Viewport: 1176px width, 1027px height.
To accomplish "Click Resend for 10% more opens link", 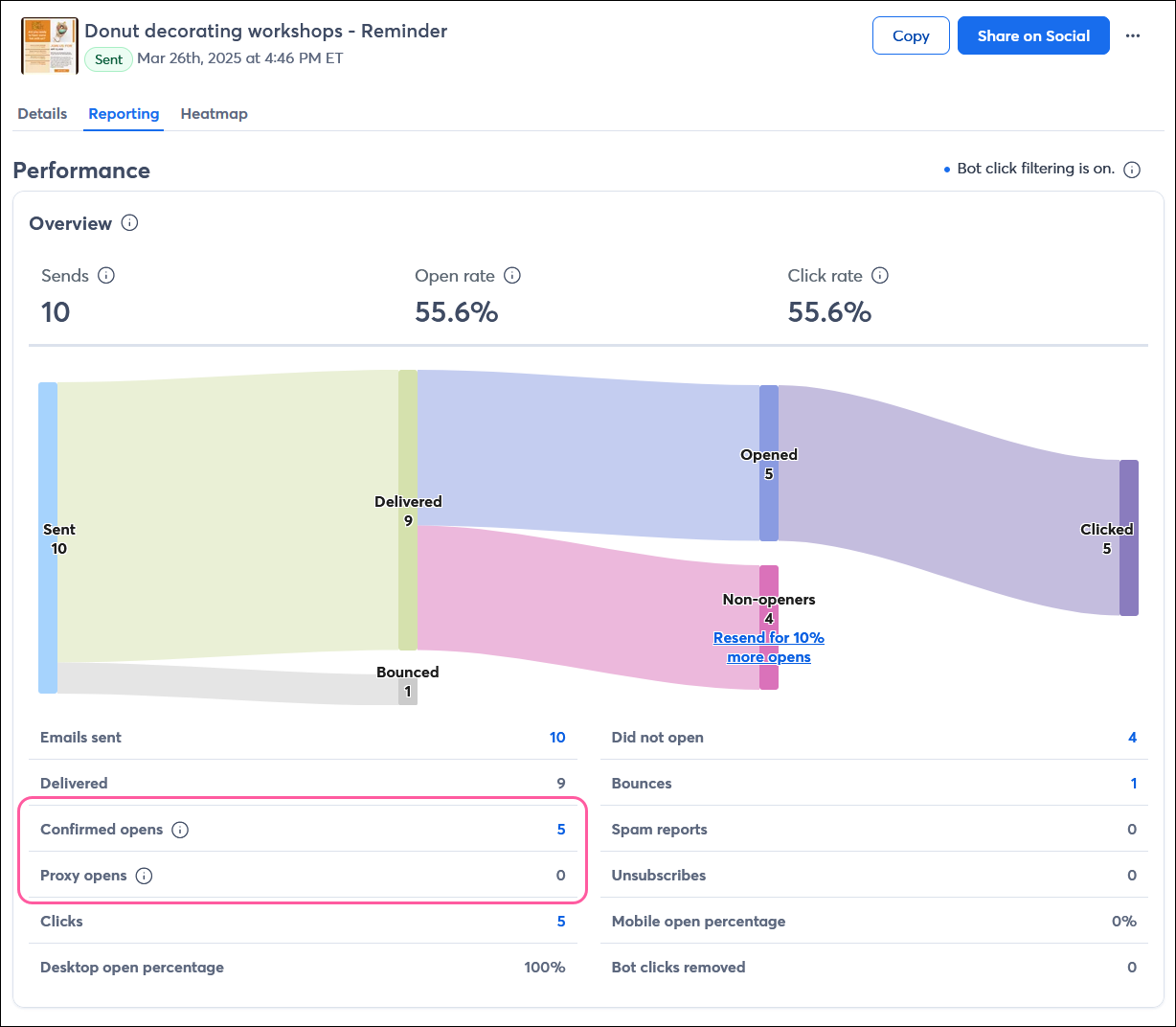I will point(768,648).
